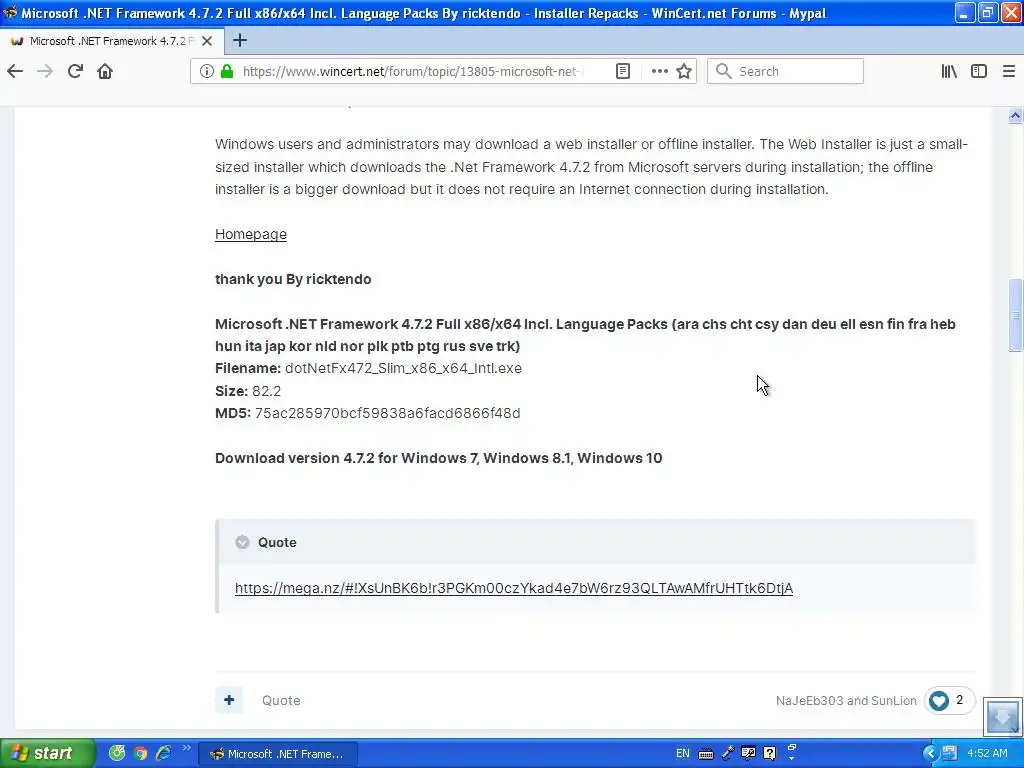Viewport: 1024px width, 768px height.
Task: Toggle the browser sidebar
Action: [x=978, y=71]
